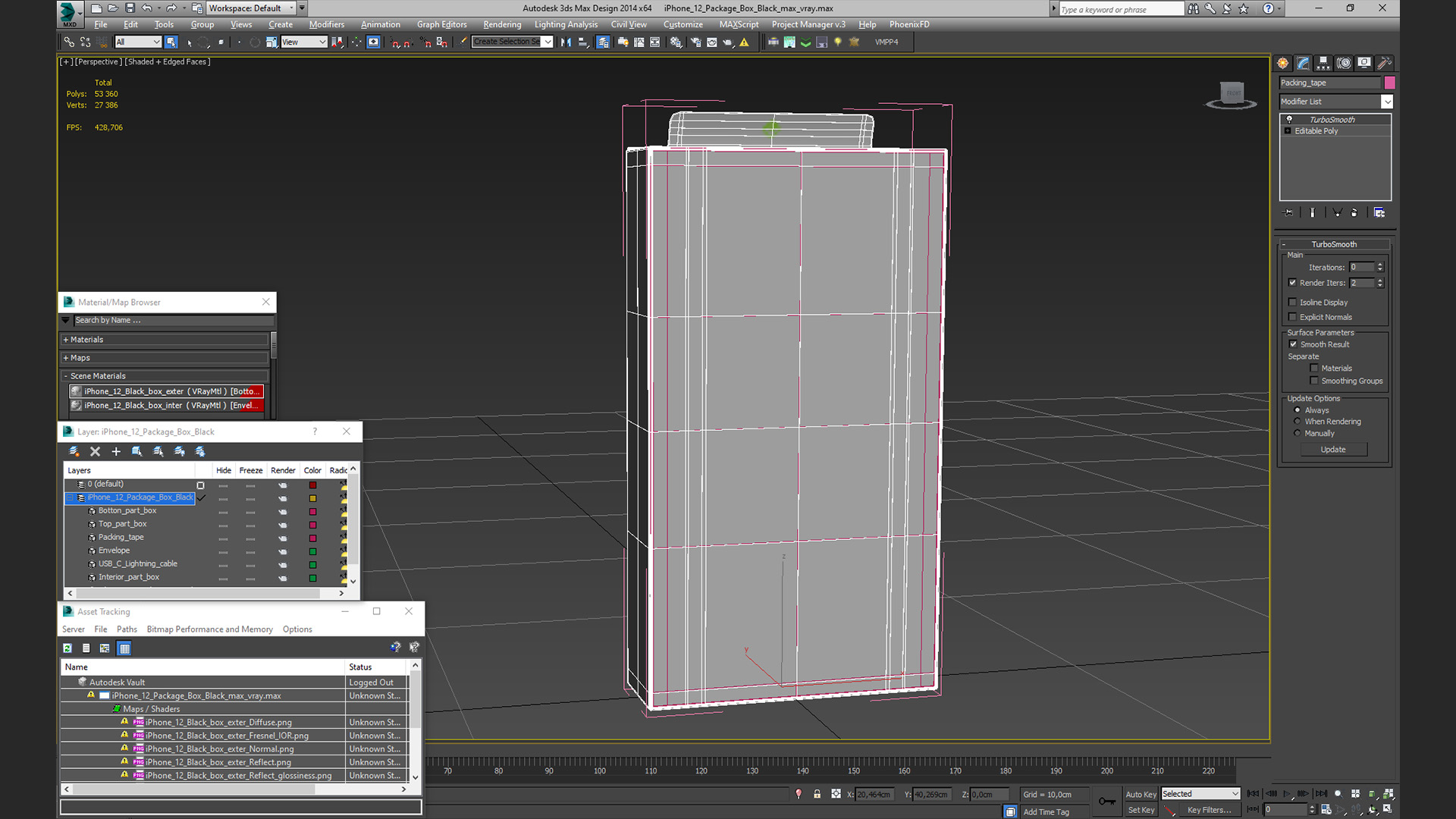Click Delete Layer X icon in the Layer dialog
The height and width of the screenshot is (819, 1456).
(95, 451)
